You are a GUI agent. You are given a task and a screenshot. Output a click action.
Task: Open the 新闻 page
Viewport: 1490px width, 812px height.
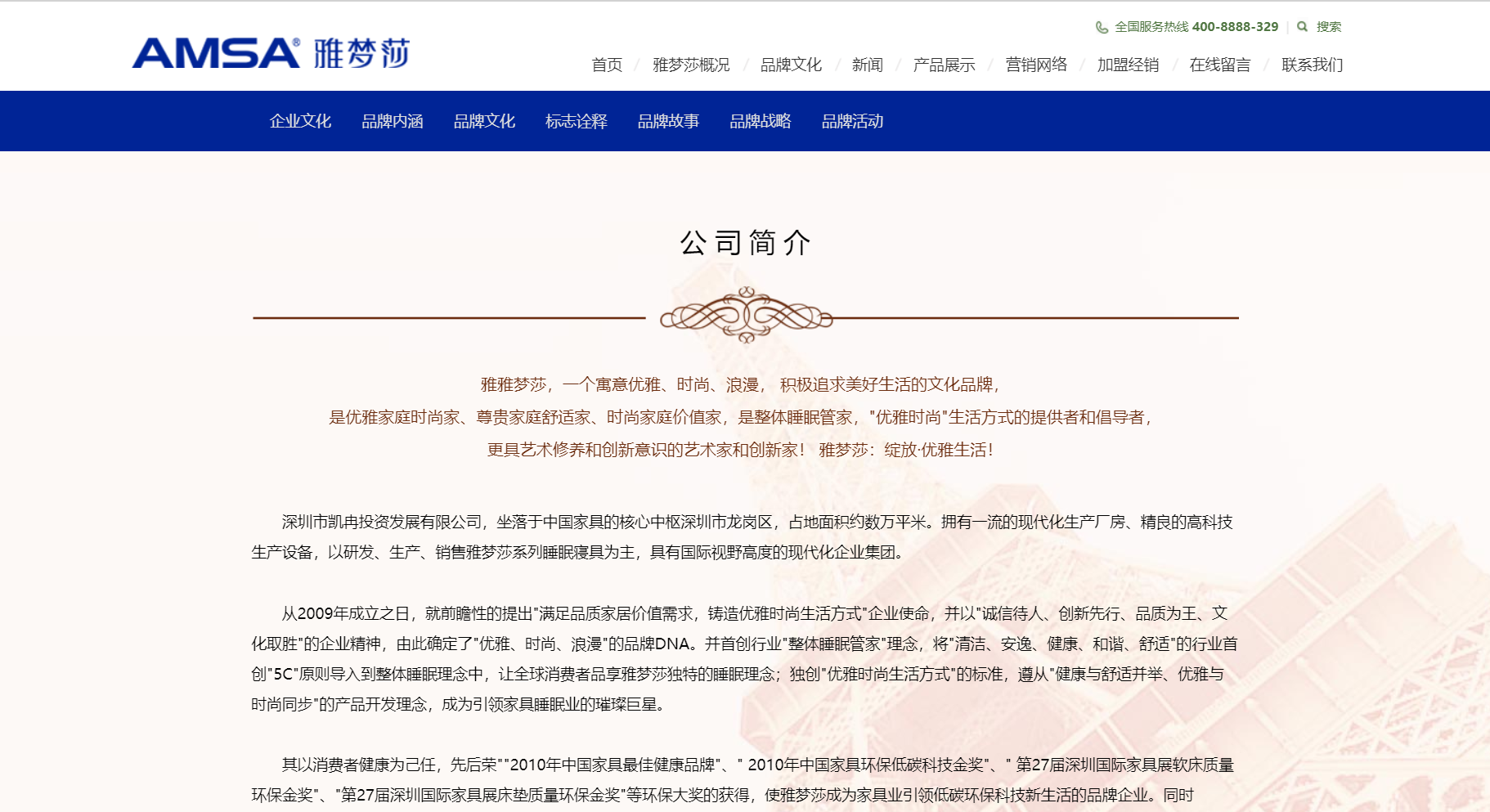(867, 65)
